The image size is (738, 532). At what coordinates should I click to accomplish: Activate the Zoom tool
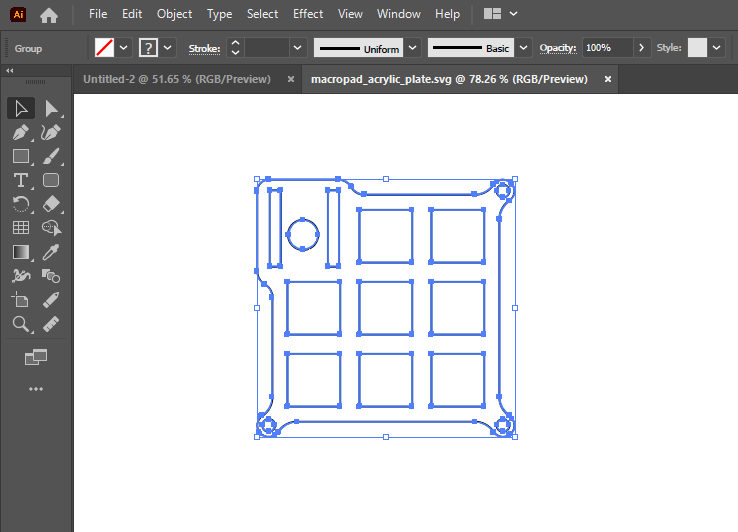[x=20, y=324]
